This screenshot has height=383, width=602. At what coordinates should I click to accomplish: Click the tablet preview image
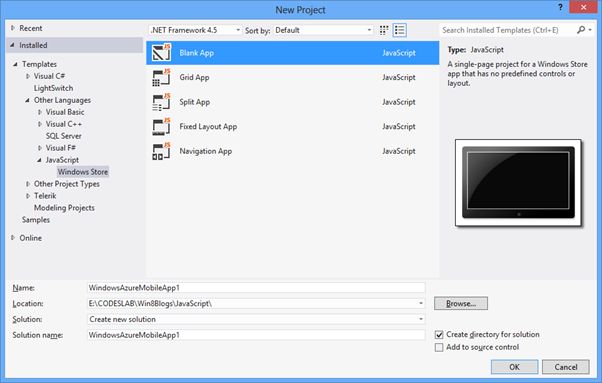518,183
